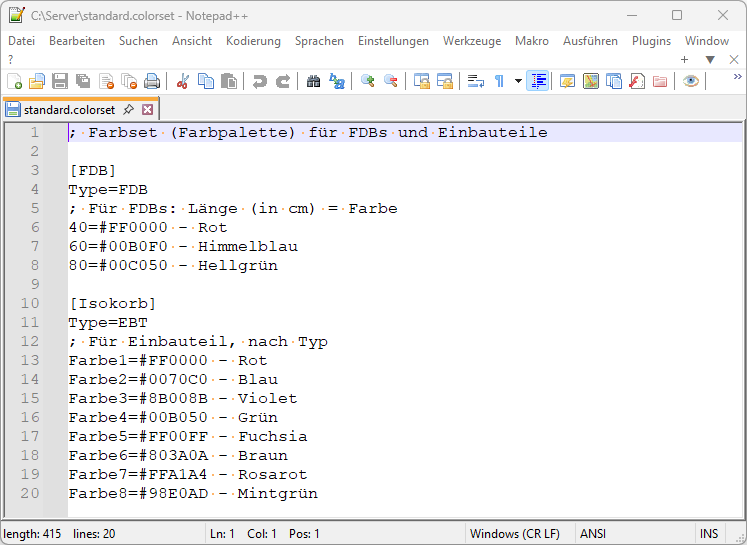Click the Print toolbar icon
Viewport: 747px width, 545px height.
152,82
